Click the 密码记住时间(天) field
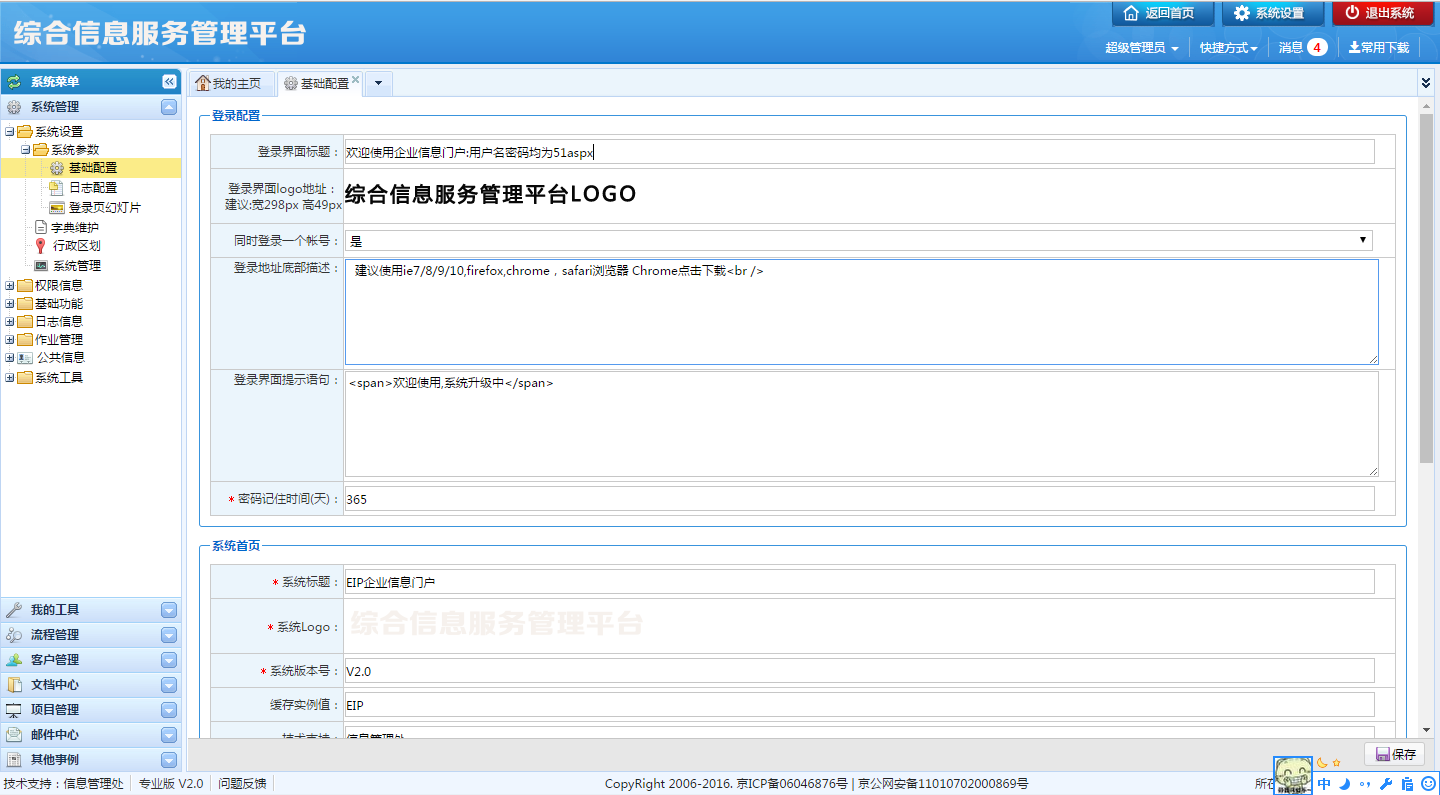 [x=859, y=499]
